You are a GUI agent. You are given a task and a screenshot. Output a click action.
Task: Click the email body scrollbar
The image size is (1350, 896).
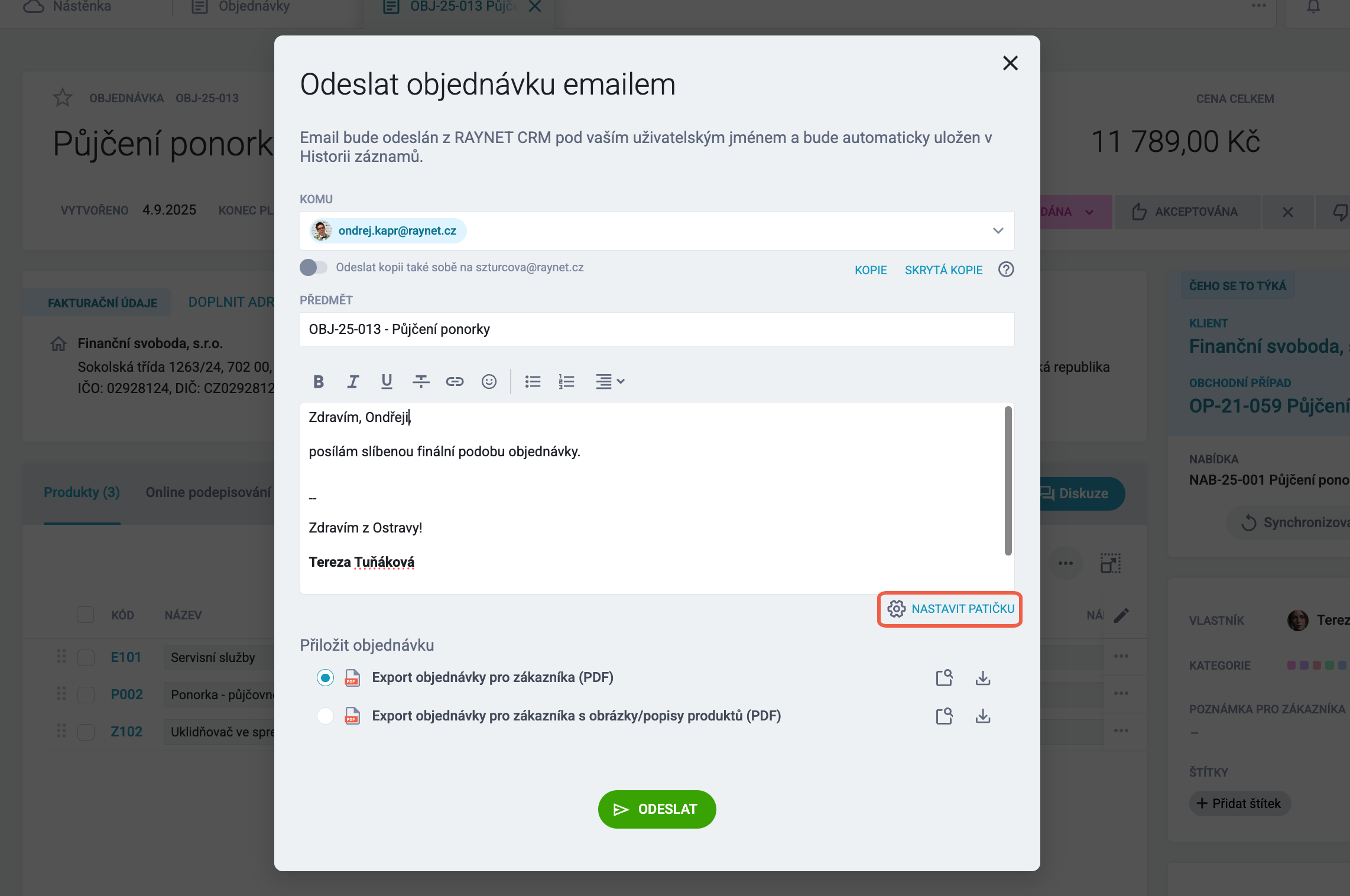[x=1008, y=481]
